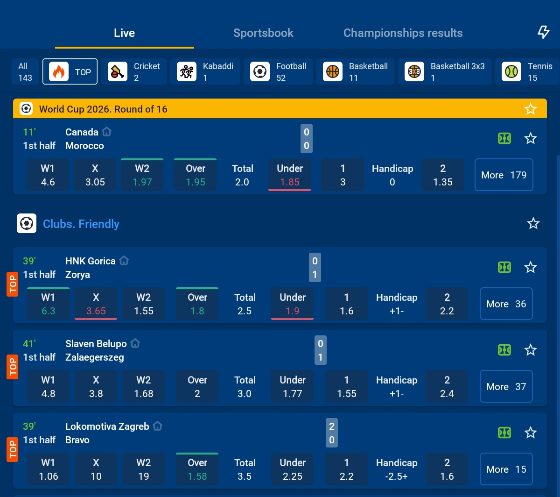Screen dimensions: 560x497
Task: Open pitch view for Slaven Belupo match
Action: [x=504, y=350]
